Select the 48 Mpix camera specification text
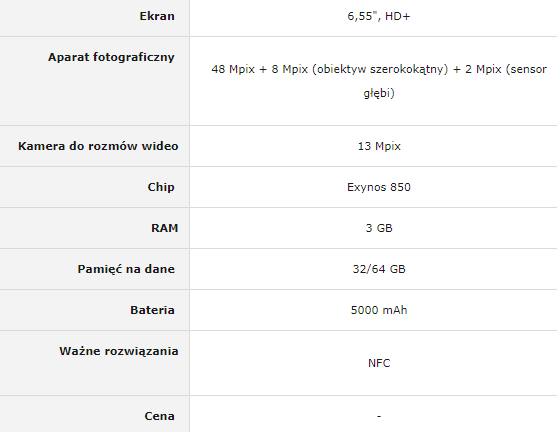 pos(379,81)
